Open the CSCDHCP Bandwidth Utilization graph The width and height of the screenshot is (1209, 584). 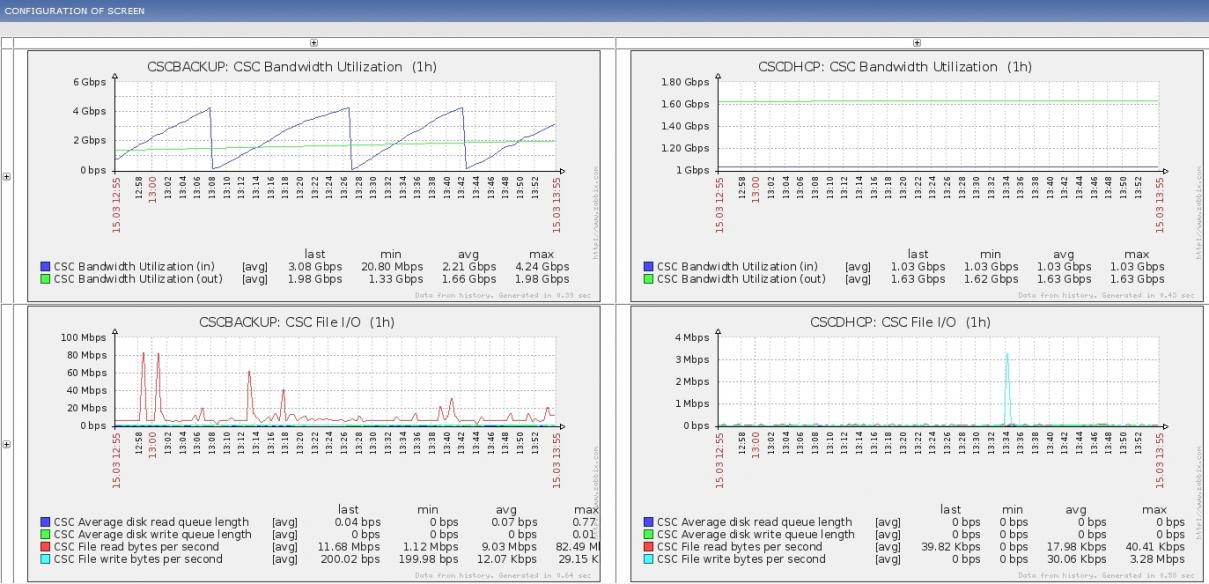[917, 176]
